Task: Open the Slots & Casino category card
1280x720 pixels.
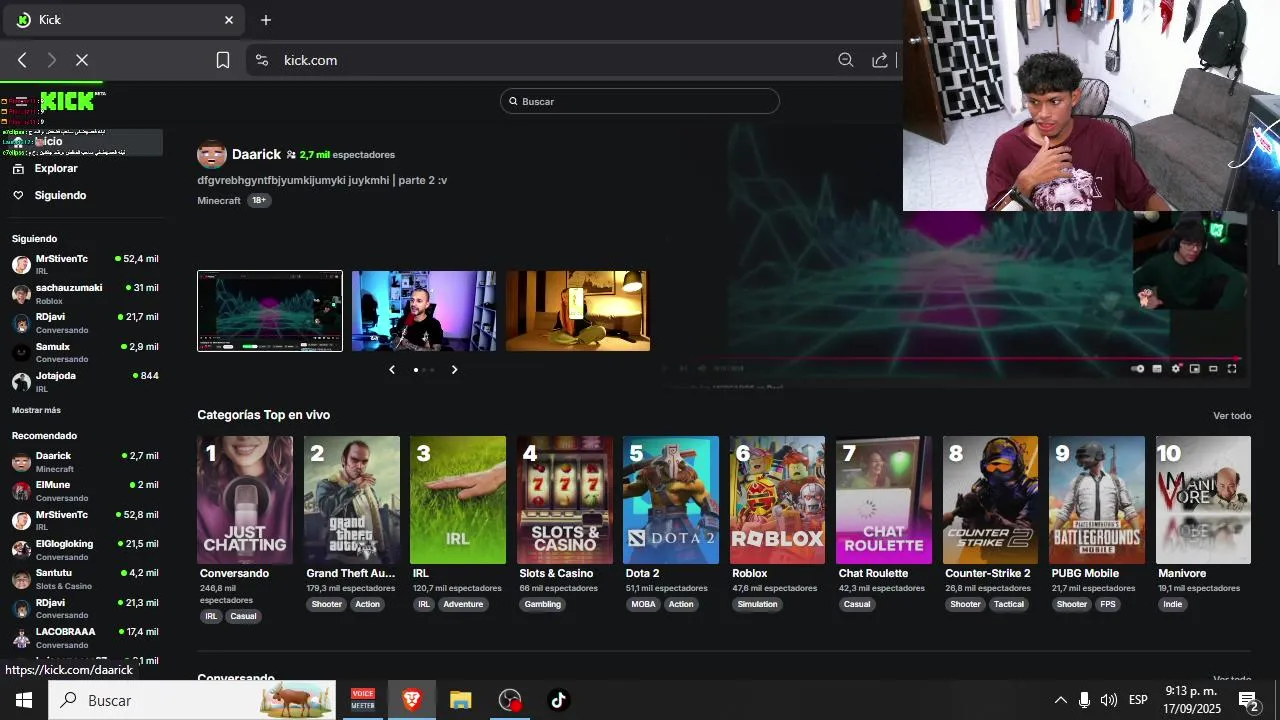Action: click(565, 500)
